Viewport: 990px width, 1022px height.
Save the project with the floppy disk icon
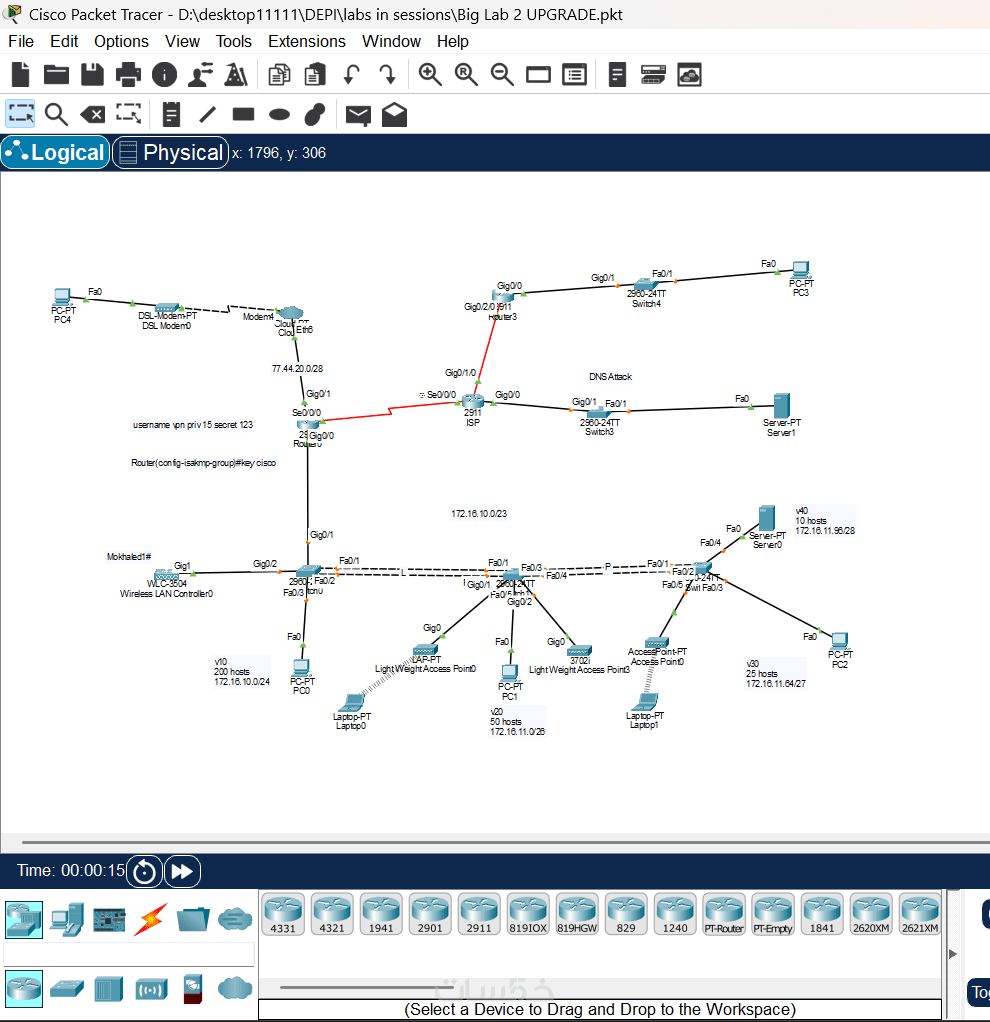click(x=92, y=74)
